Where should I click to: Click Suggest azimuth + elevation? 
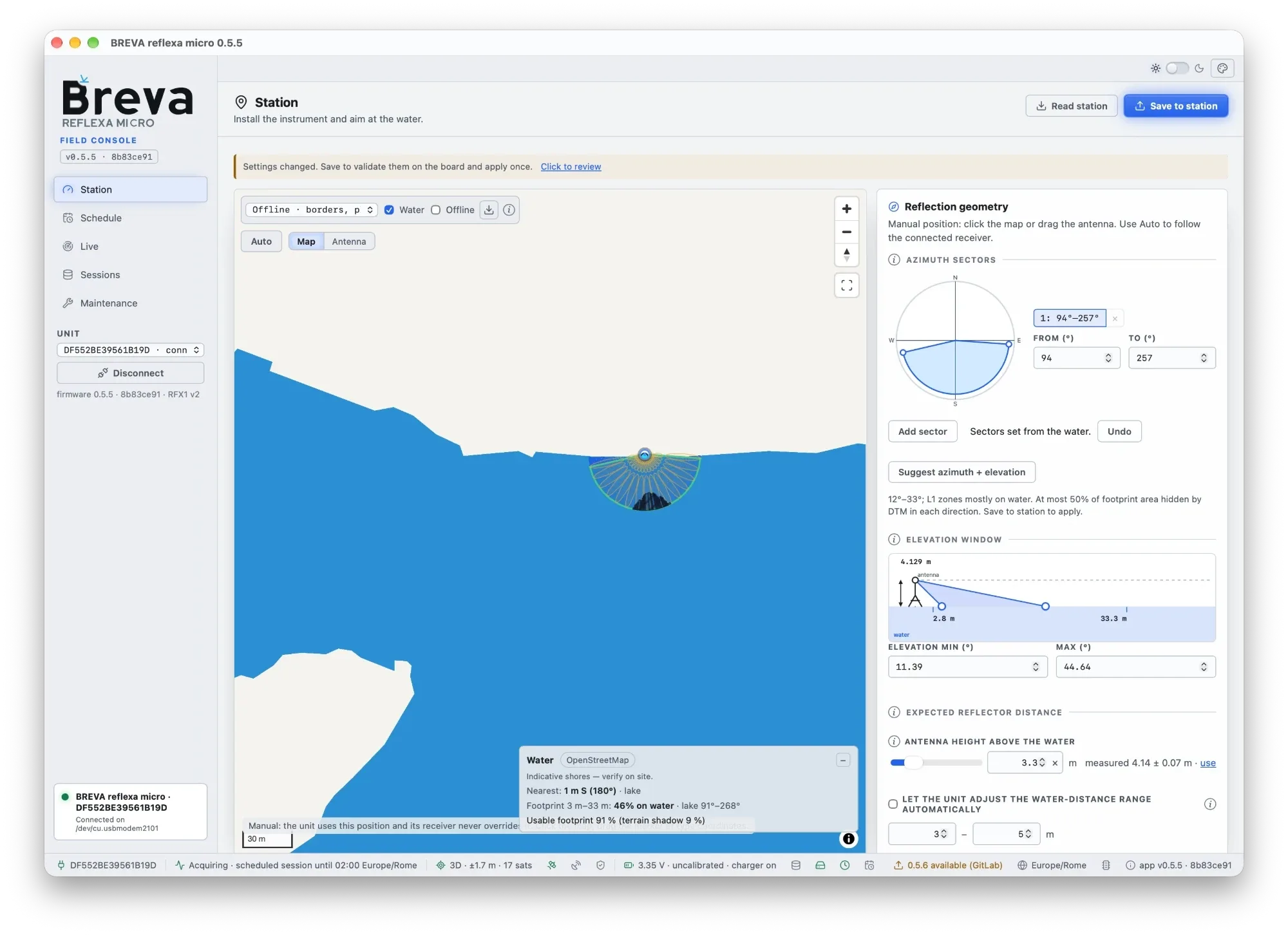[x=961, y=472]
